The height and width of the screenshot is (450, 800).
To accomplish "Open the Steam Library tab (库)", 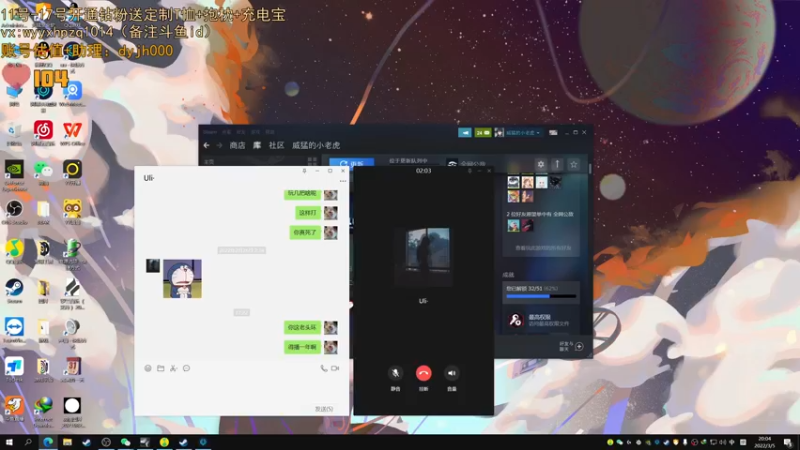I will tap(257, 145).
